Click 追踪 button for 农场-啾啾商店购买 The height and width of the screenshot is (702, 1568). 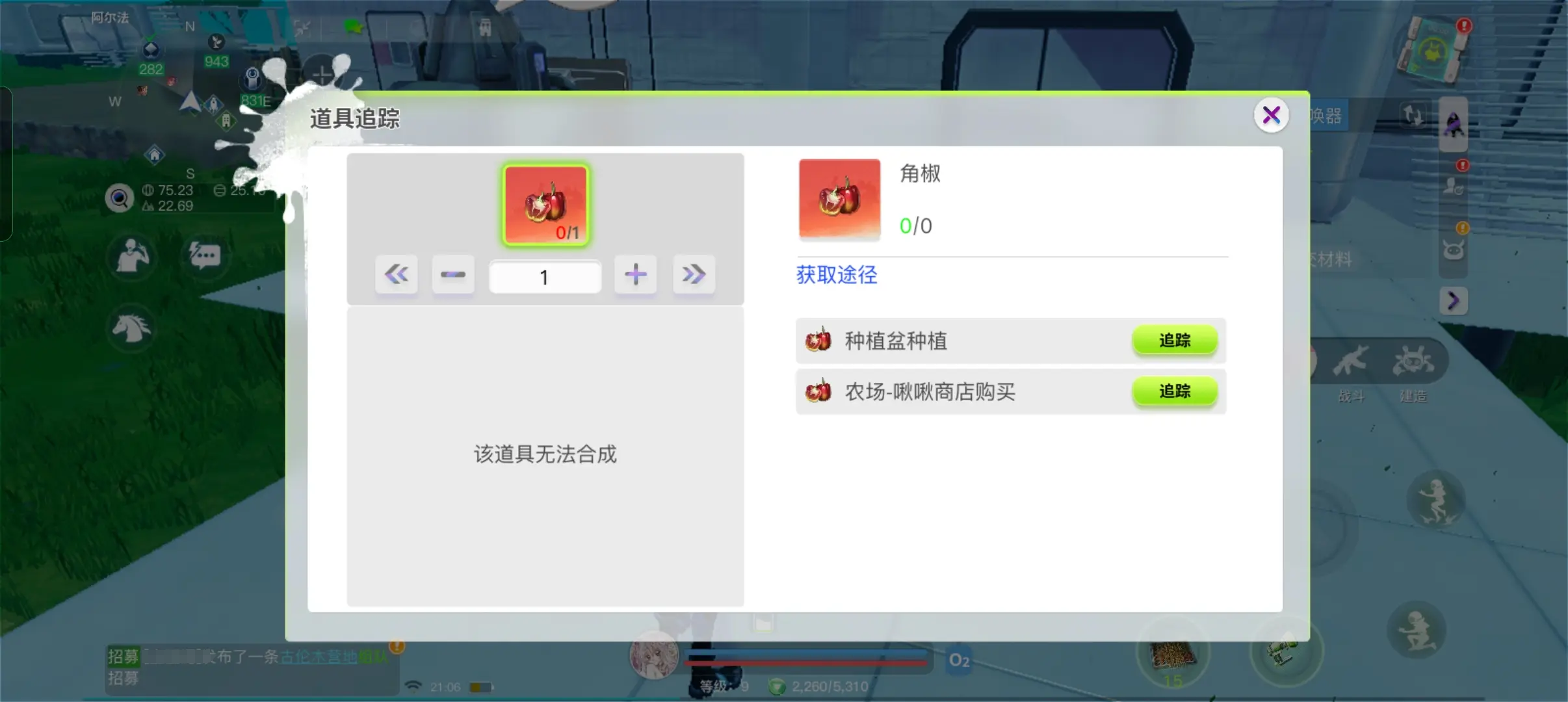(x=1174, y=391)
